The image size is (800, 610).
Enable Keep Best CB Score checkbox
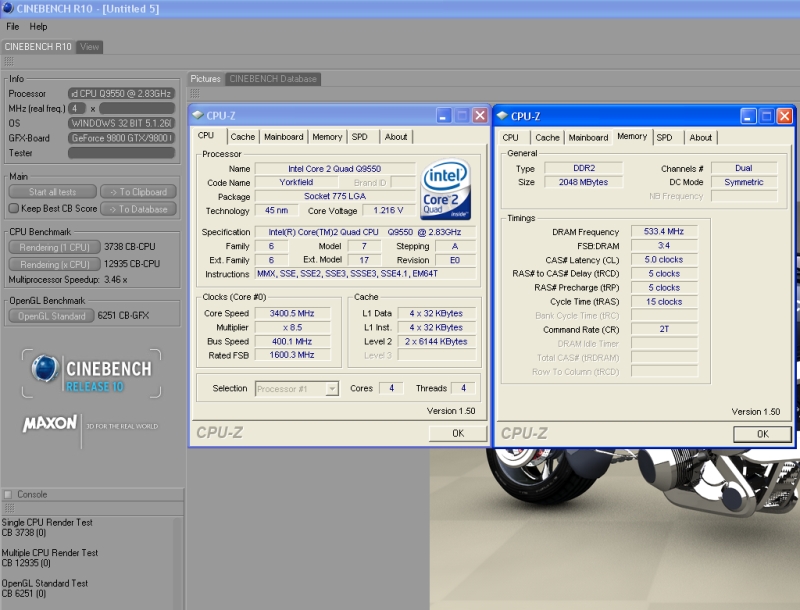point(14,208)
